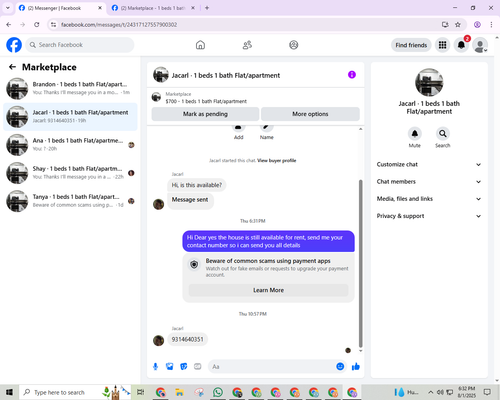500x400 pixels.
Task: Open Tanya conversation in Marketplace list
Action: [x=70, y=201]
